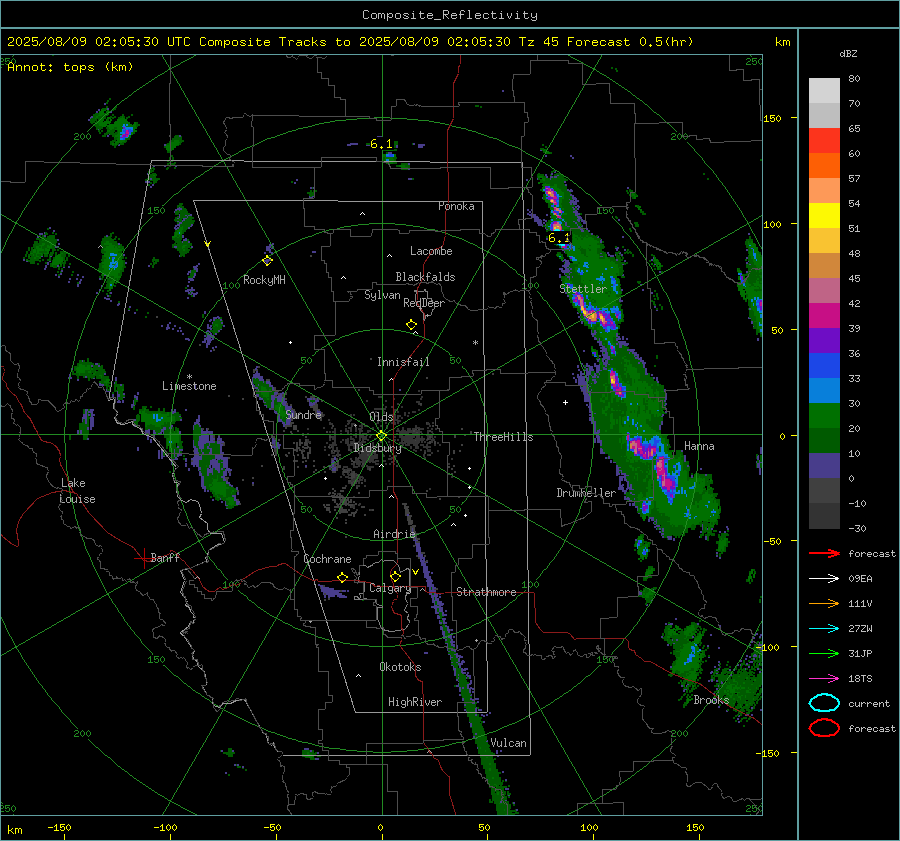
Task: Click the Blackfalds city label
Action: click(425, 277)
